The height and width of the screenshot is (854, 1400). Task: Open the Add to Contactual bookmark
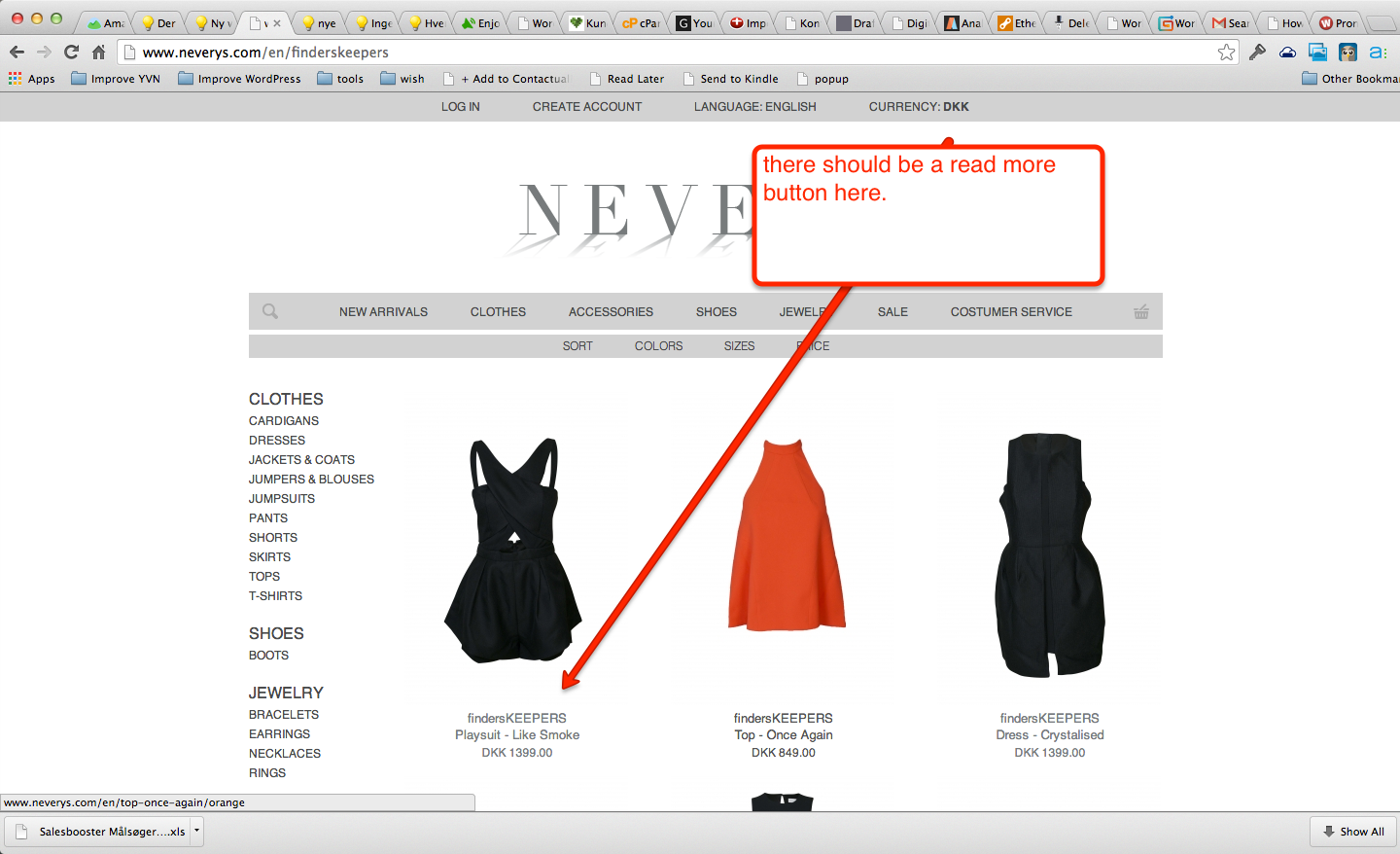coord(506,79)
